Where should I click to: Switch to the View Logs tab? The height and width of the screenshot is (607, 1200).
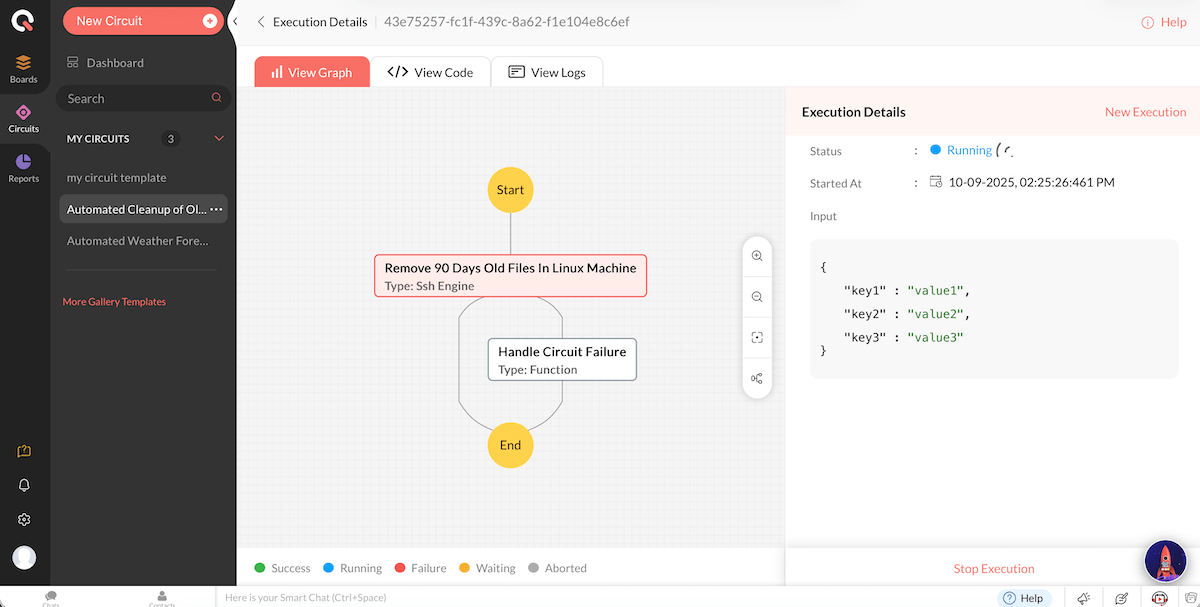(x=547, y=72)
